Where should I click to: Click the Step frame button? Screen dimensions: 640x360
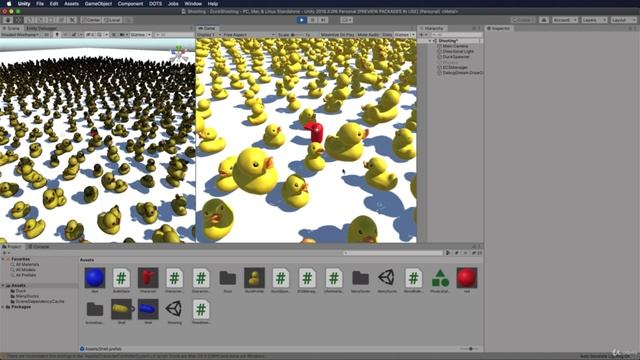[x=323, y=20]
